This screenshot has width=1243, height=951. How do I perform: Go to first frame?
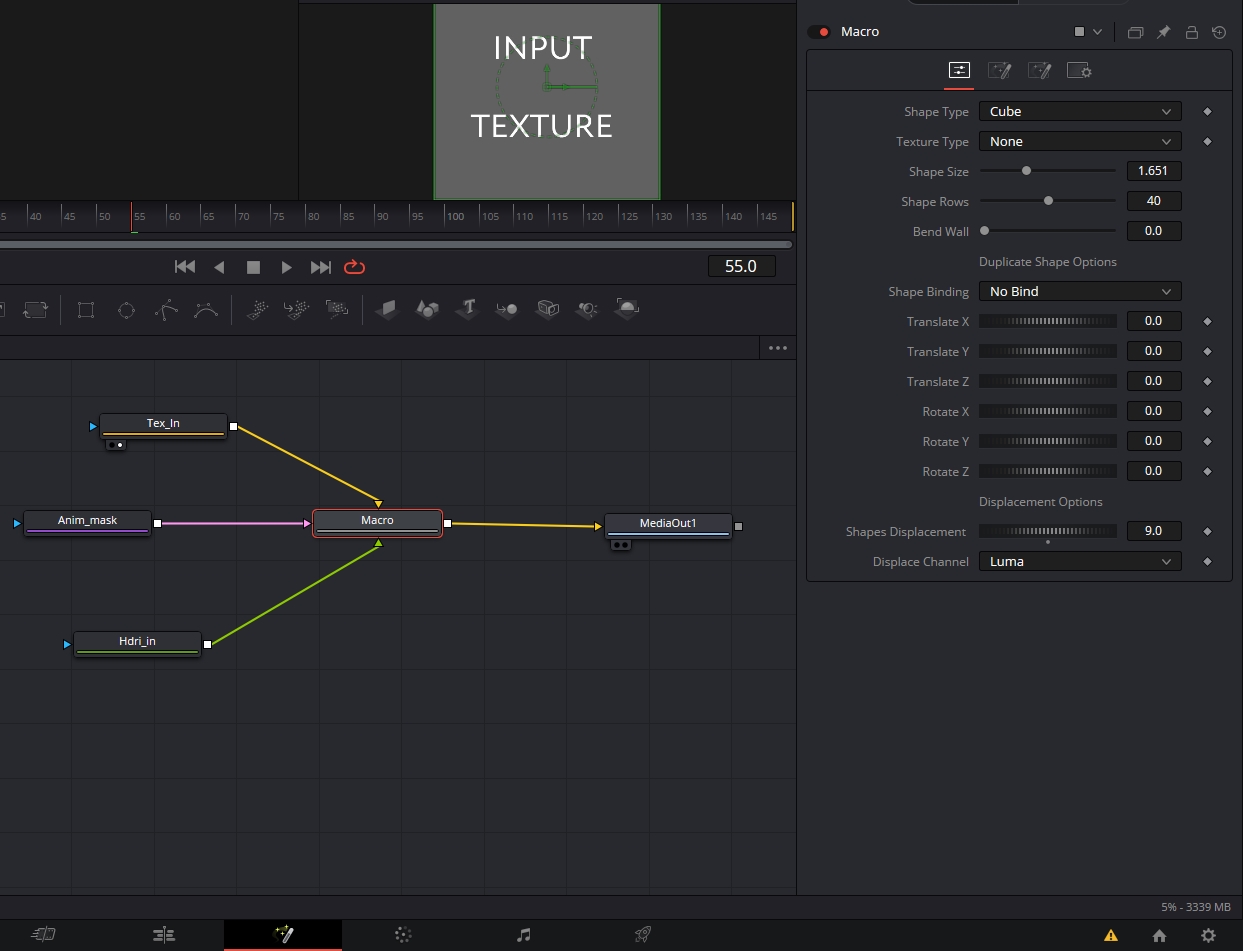(185, 267)
